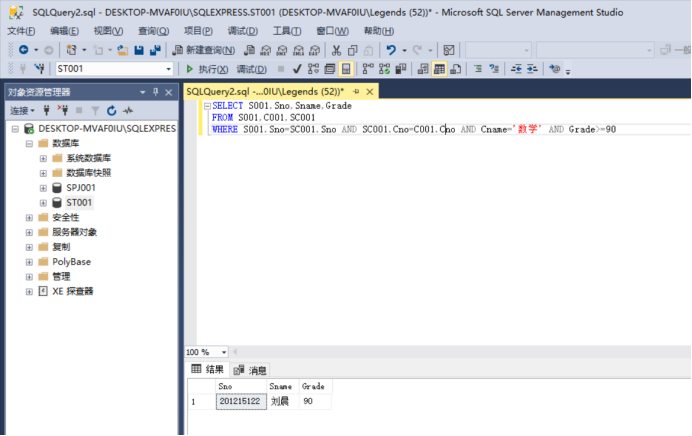Select Results to Grid mode
This screenshot has height=436, width=692.
point(439,69)
